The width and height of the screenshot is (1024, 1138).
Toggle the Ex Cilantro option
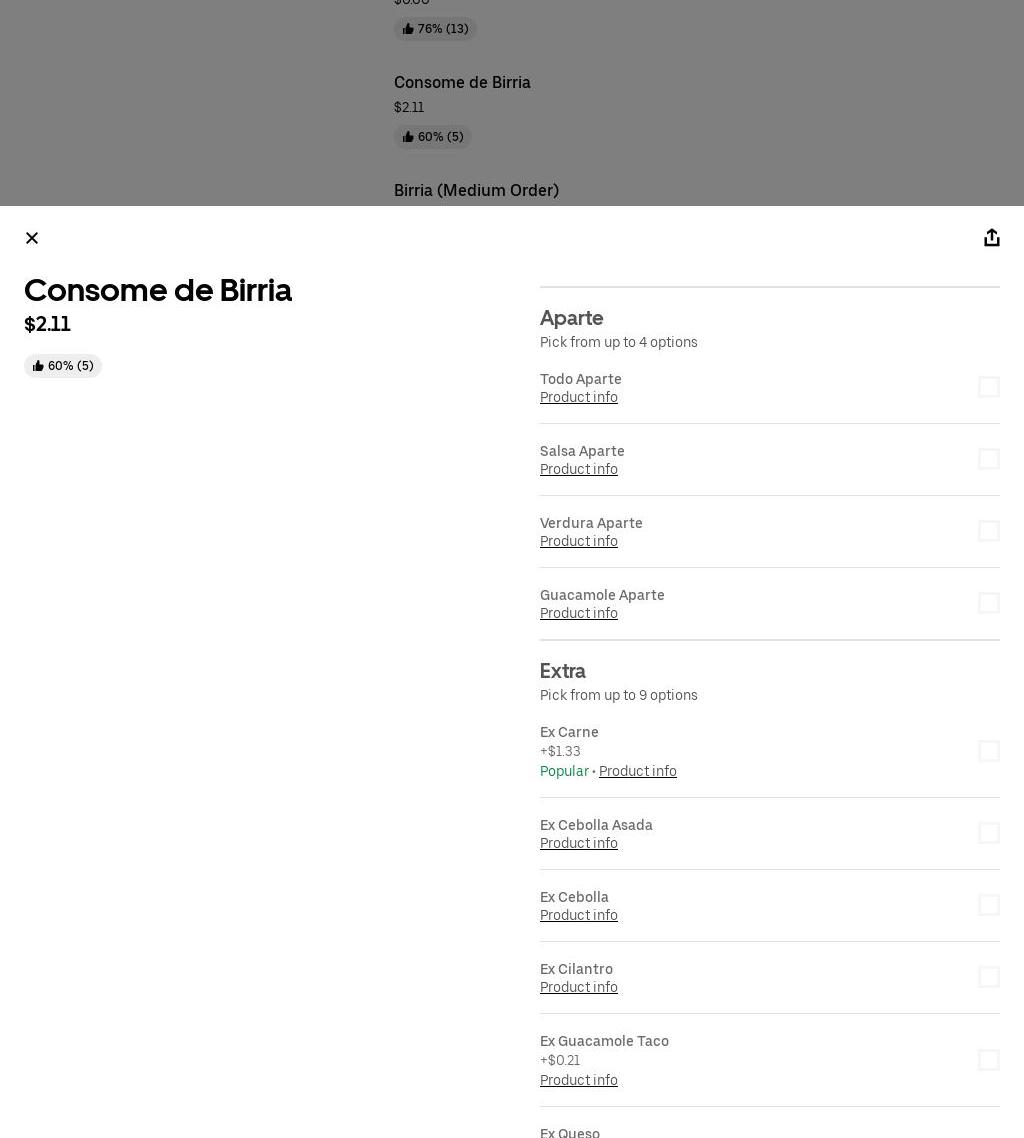coord(988,977)
